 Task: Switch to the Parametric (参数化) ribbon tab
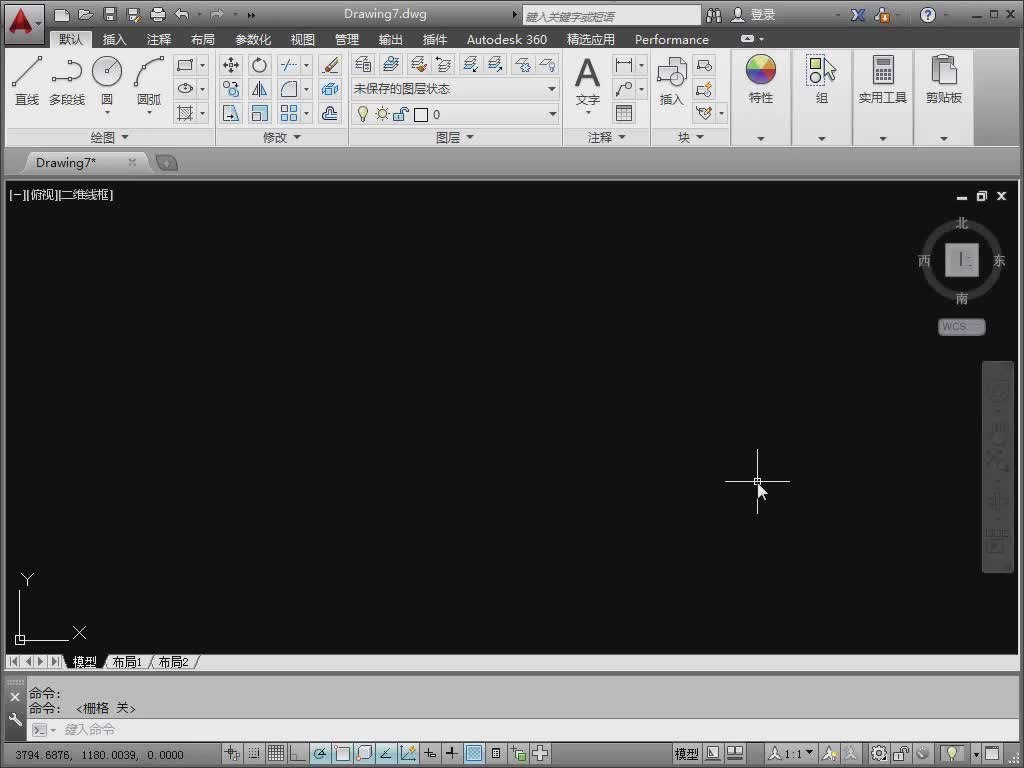(253, 39)
